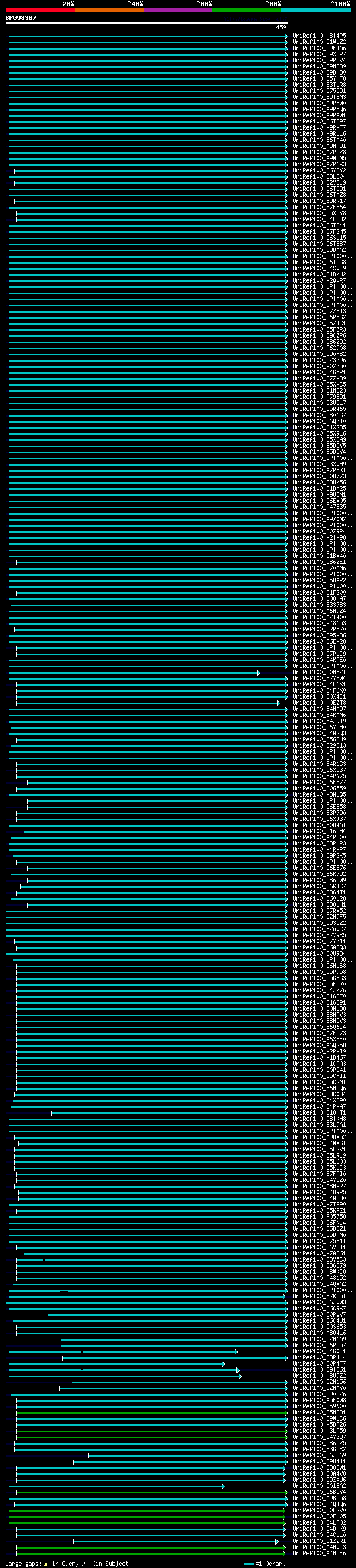This screenshot has height=1568, width=356.
Task: Select the UniRef100_B9RK17 label
Action: tap(319, 201)
